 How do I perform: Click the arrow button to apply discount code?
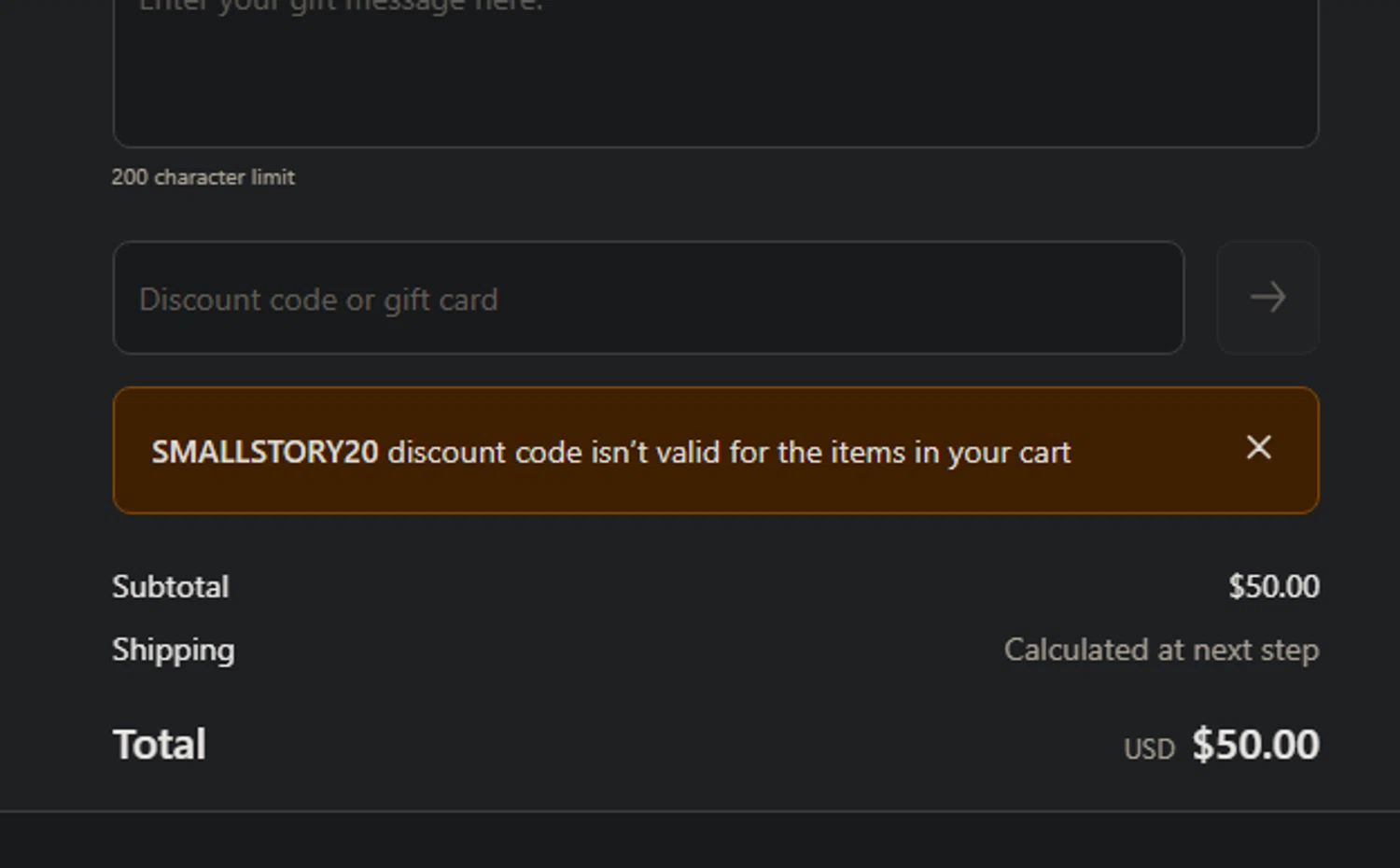1267,298
